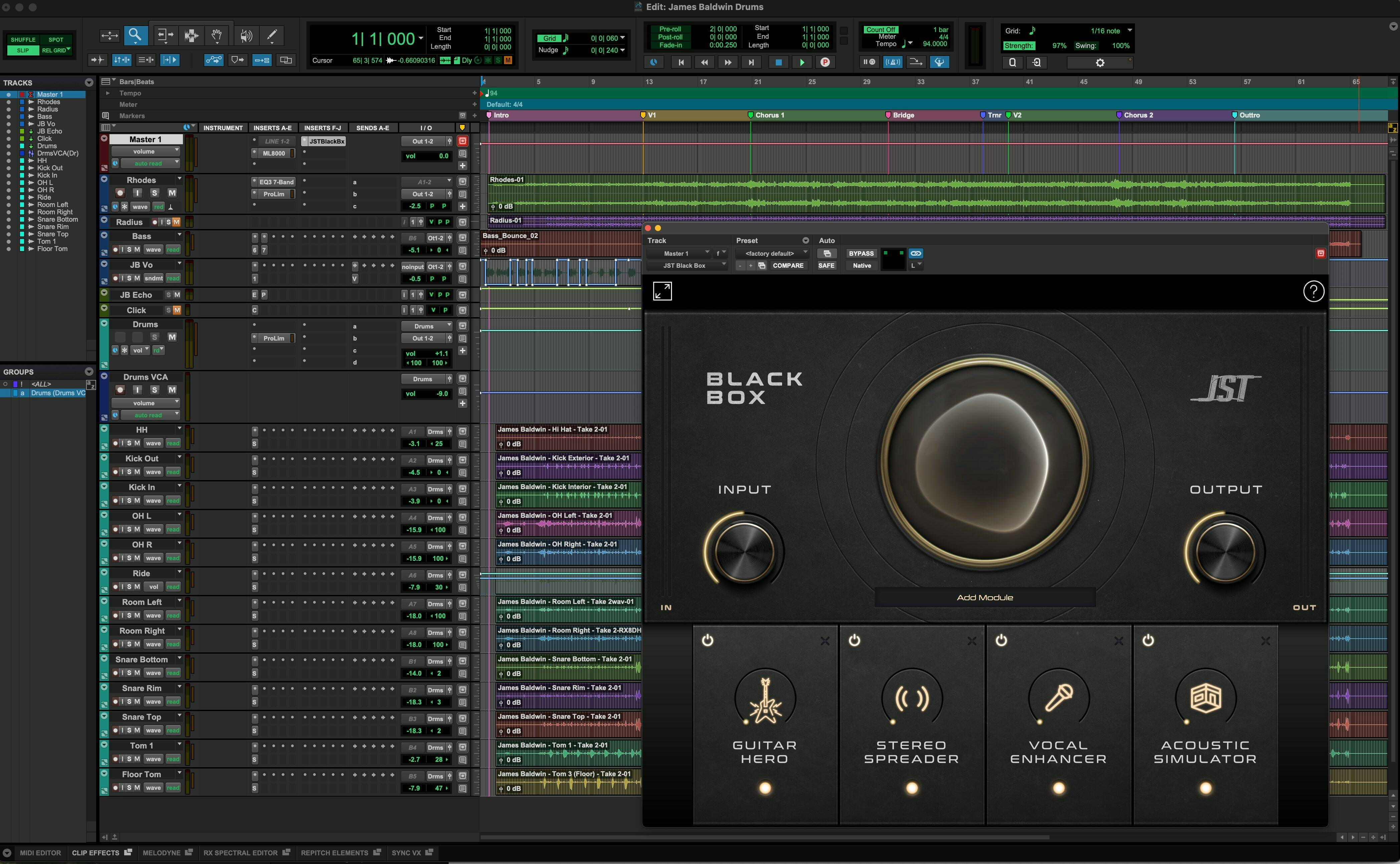
Task: Arm the transport Record button
Action: click(x=825, y=62)
